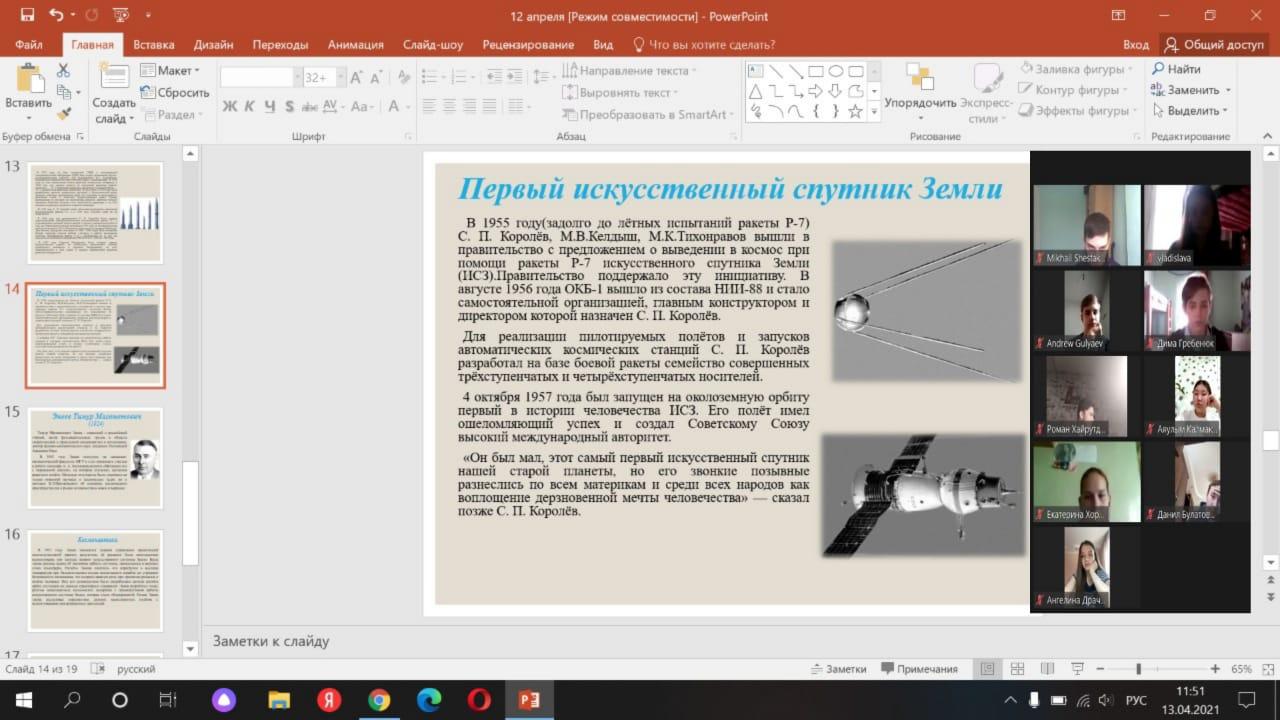Viewport: 1280px width, 720px height.
Task: Open the Макет layout dropdown
Action: click(x=170, y=71)
